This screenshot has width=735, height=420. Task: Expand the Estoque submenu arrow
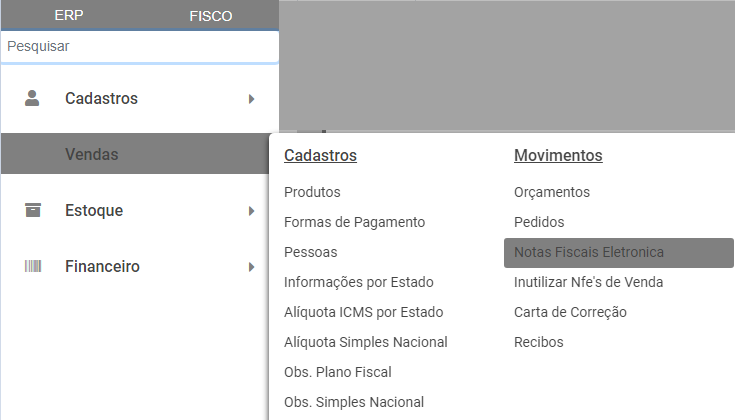click(x=252, y=211)
